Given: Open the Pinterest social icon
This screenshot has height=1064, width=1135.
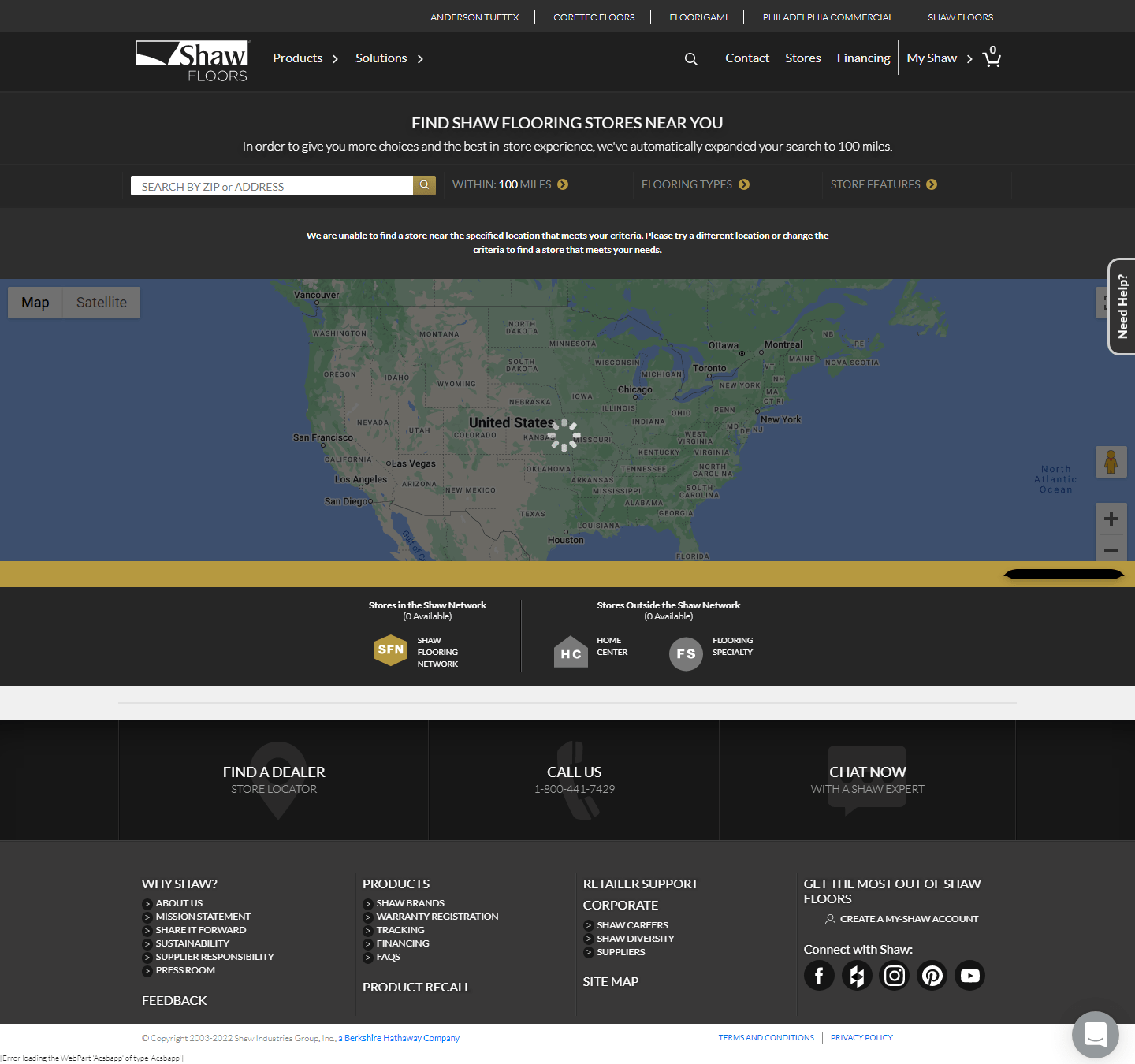Looking at the screenshot, I should click(x=932, y=976).
